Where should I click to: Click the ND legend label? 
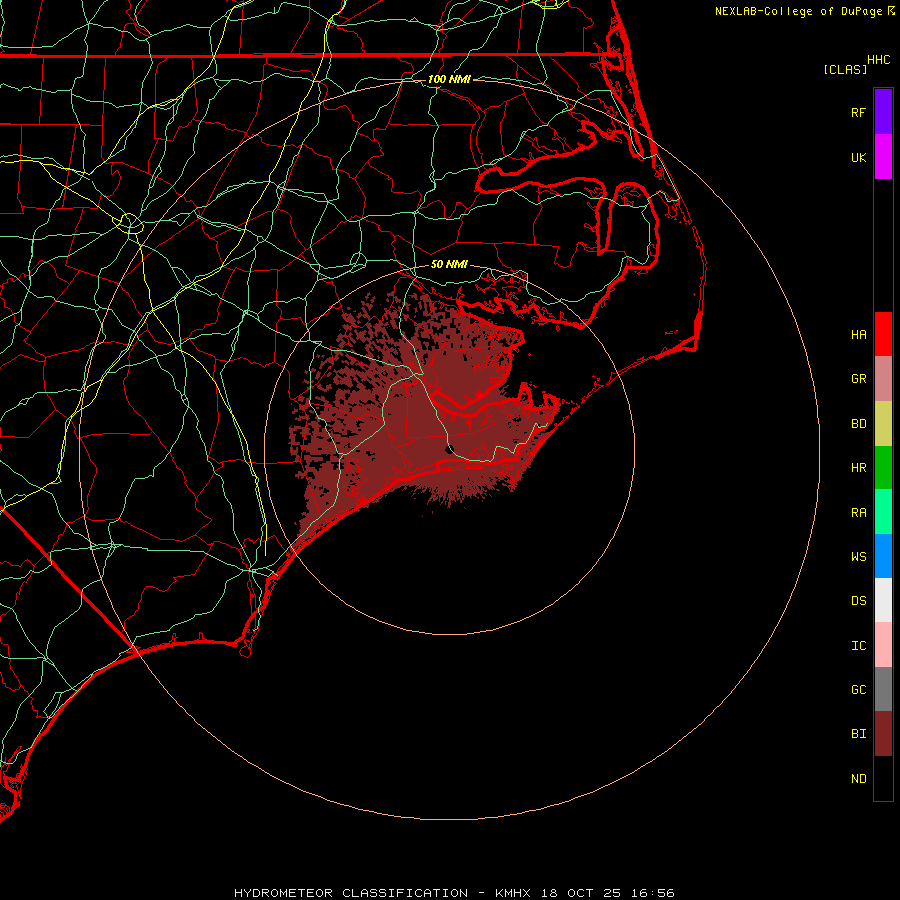pos(858,778)
